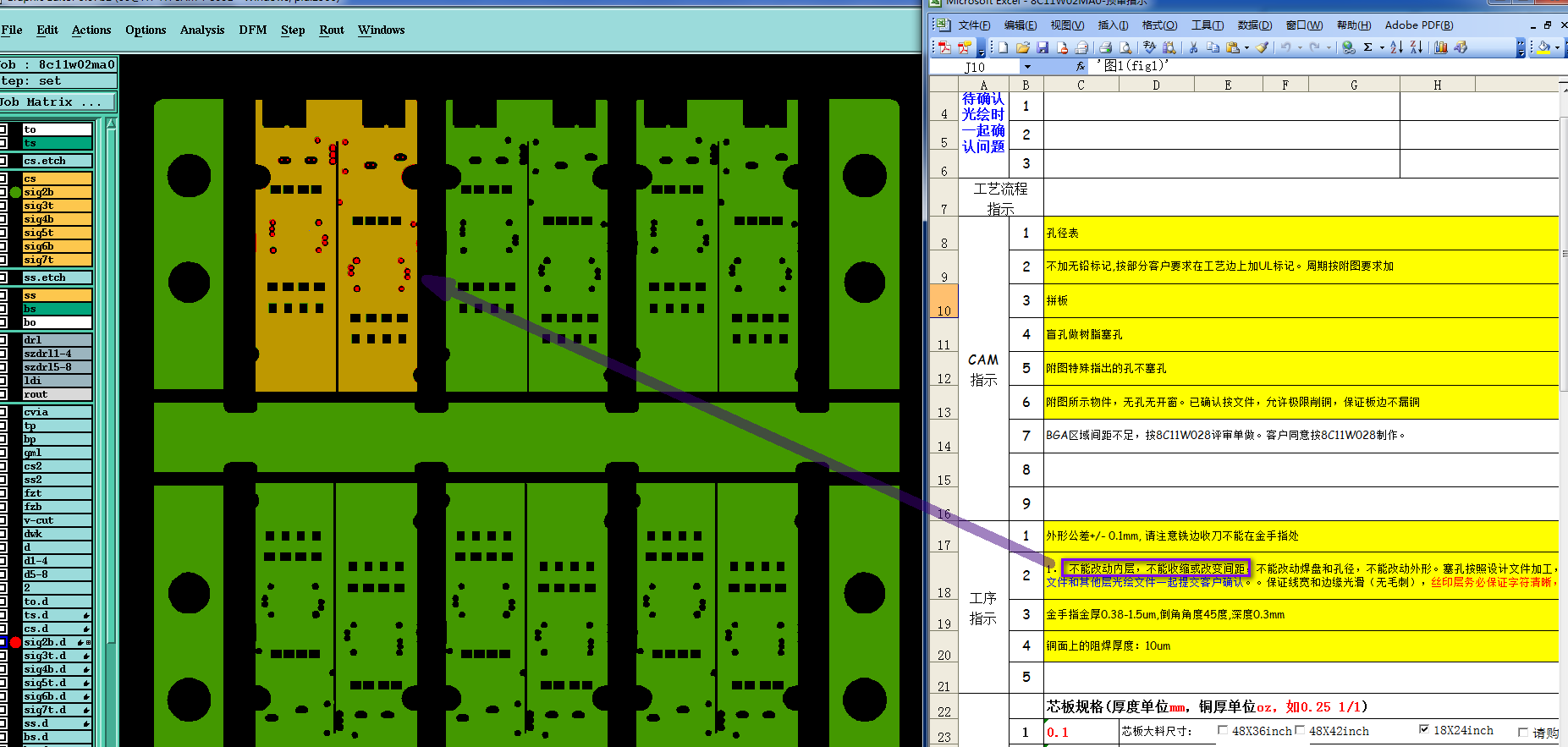Screen dimensions: 1568x747
Task: Check the 请购 checkbox in Excel
Action: [x=1523, y=733]
